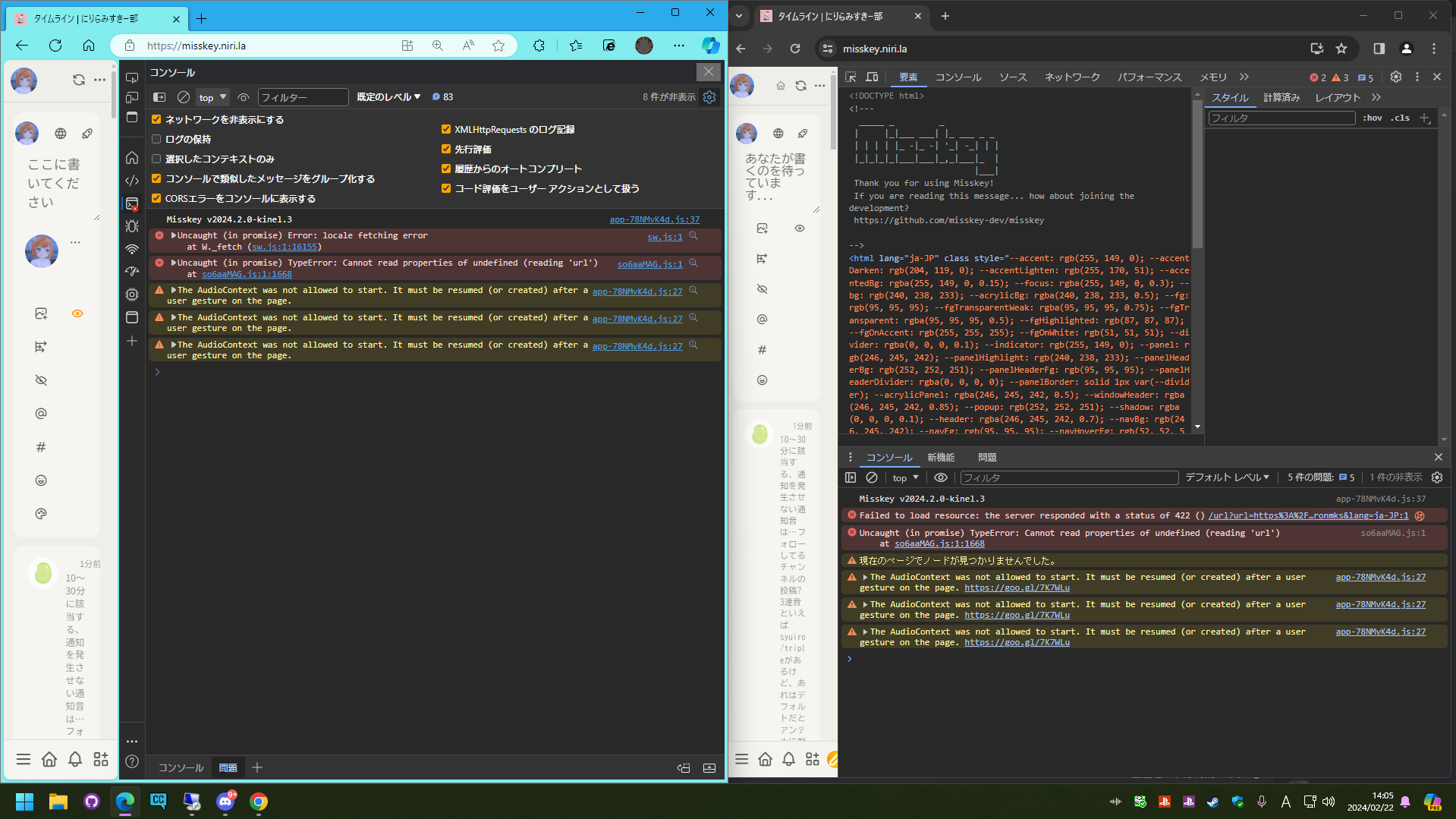
Task: Switch to ネットワーク tab in Chrome DevTools
Action: coord(1072,77)
